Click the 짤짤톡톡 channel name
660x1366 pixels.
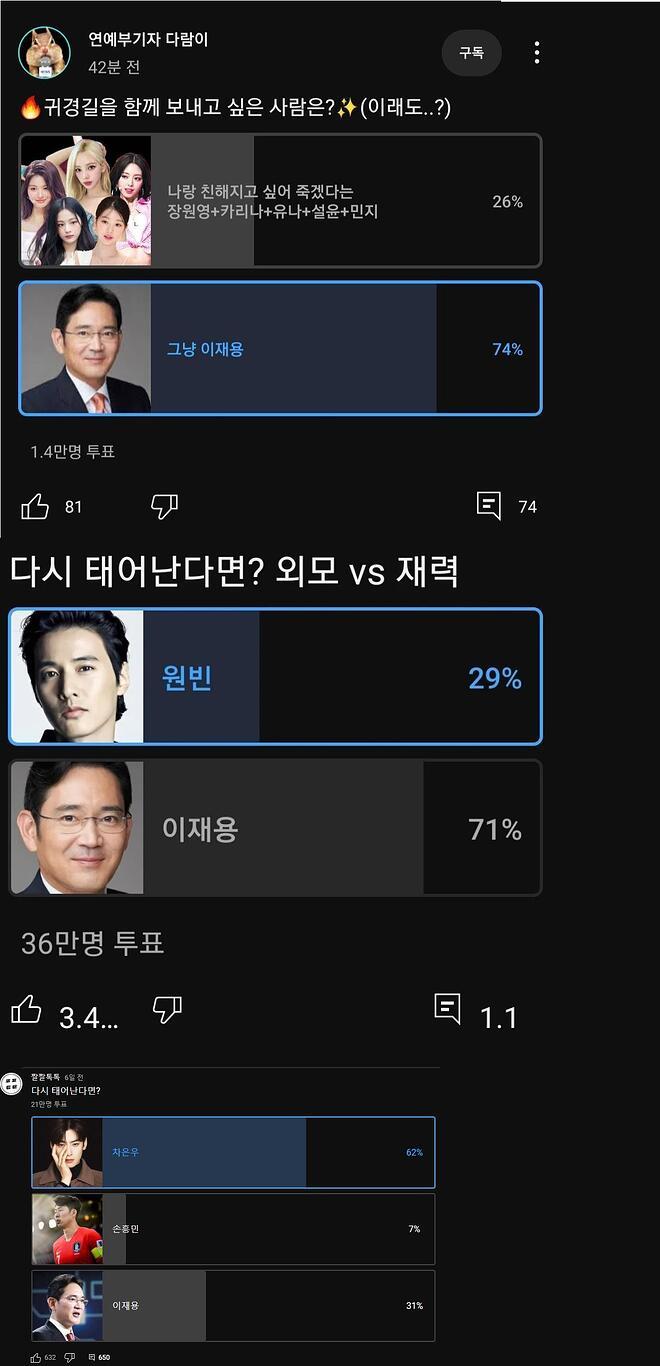(46, 1077)
